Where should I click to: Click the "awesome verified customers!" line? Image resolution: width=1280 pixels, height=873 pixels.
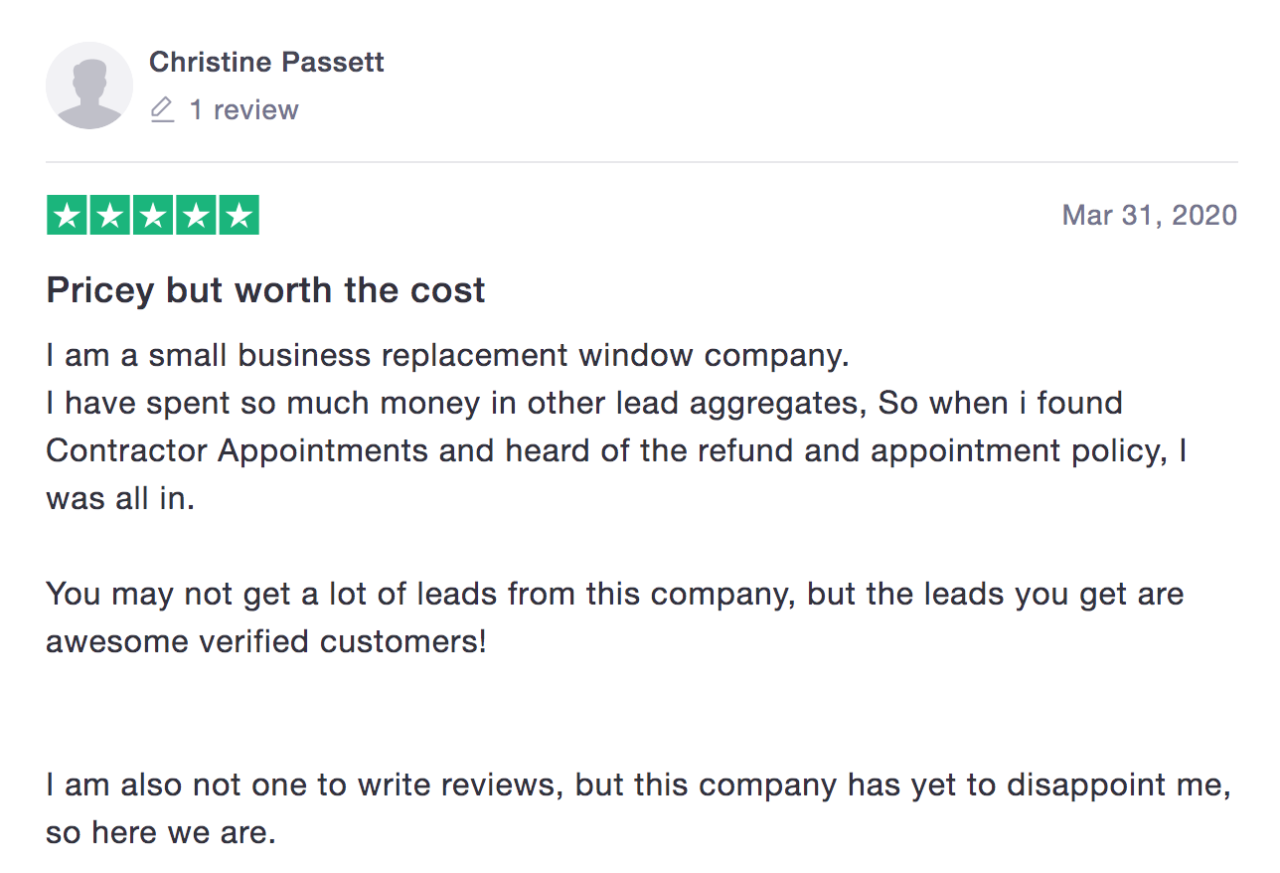tap(266, 642)
